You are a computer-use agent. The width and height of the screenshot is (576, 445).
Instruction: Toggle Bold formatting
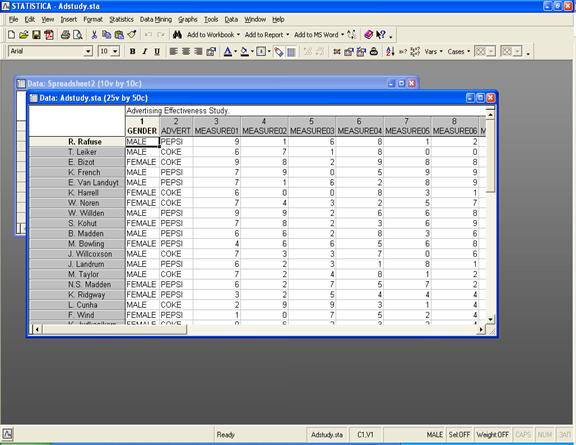(133, 51)
